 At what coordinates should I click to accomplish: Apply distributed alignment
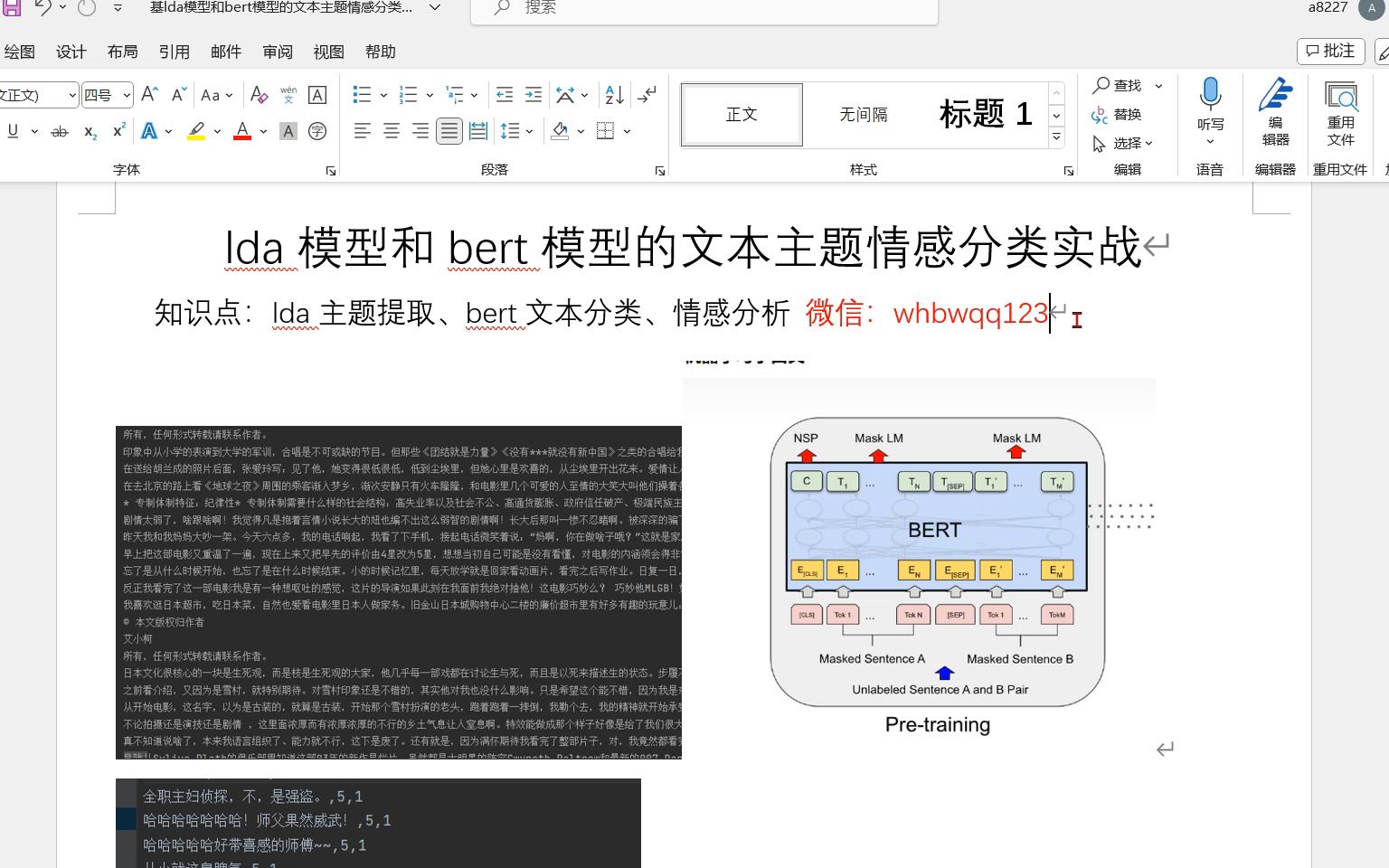coord(478,131)
